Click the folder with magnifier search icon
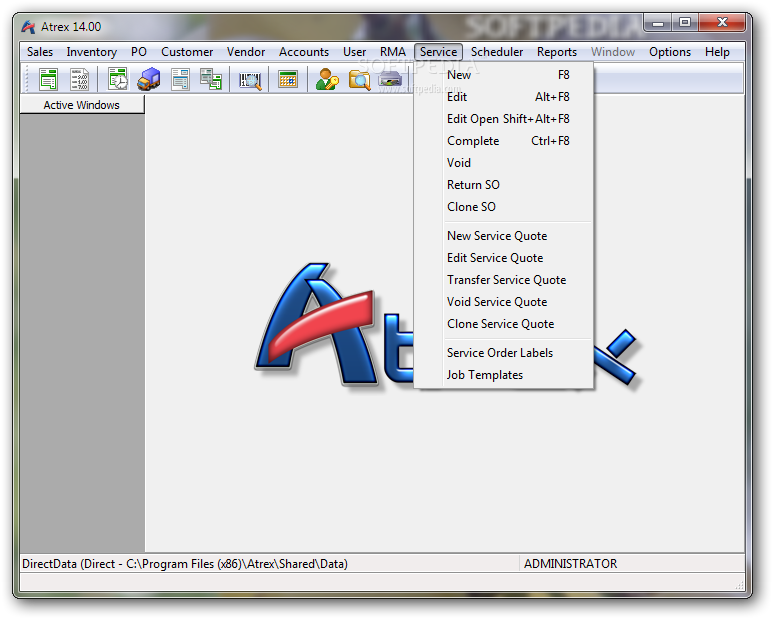 coord(359,79)
